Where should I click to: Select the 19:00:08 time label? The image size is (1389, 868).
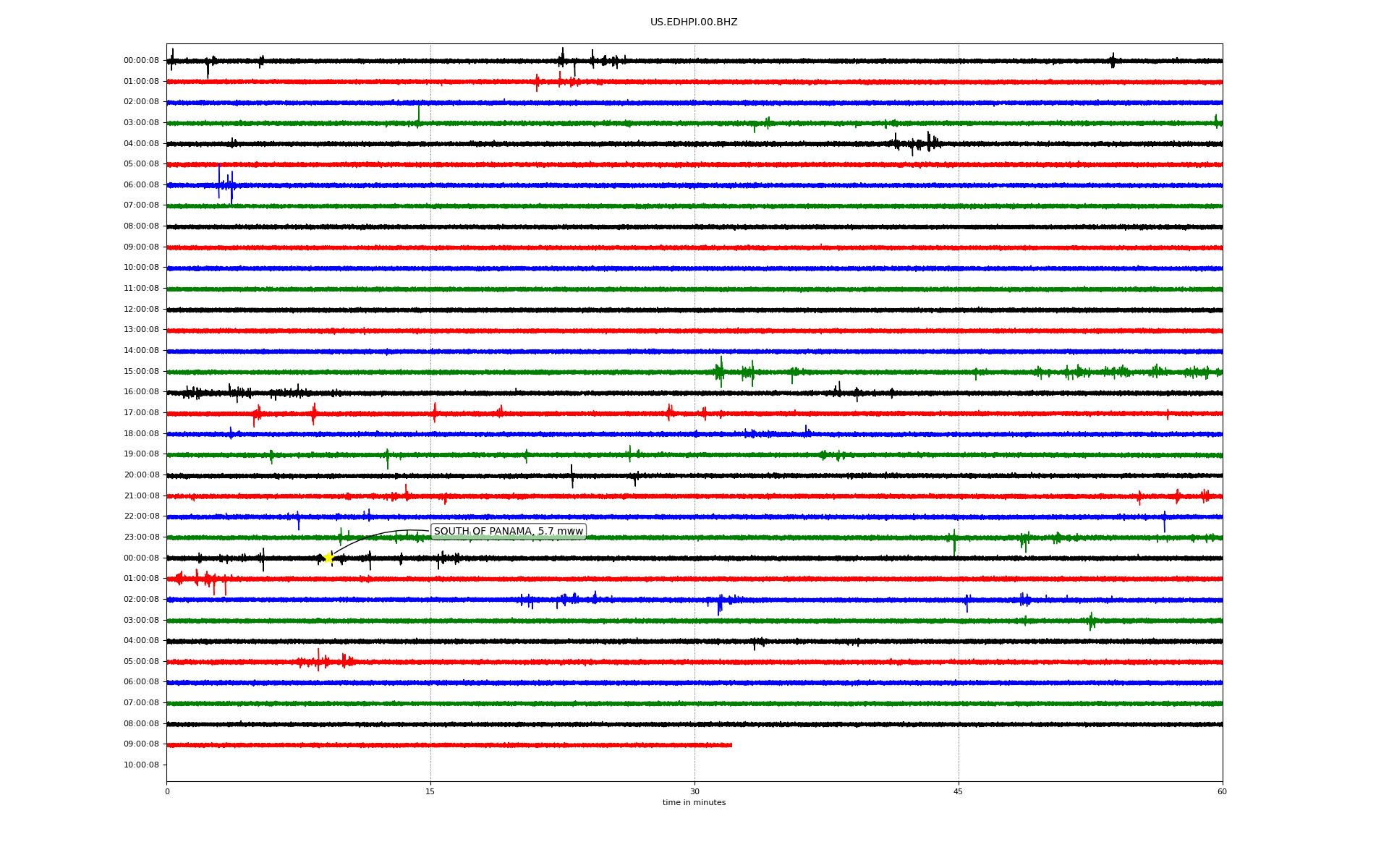coord(141,454)
